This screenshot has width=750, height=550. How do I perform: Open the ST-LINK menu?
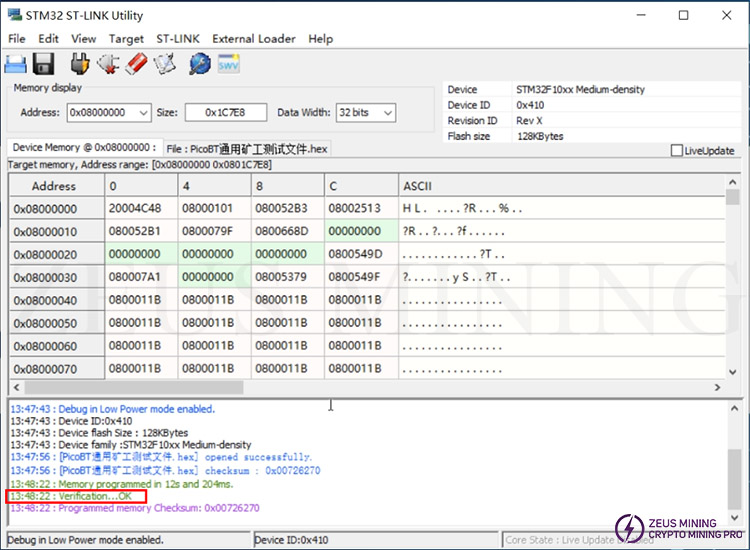pos(178,38)
